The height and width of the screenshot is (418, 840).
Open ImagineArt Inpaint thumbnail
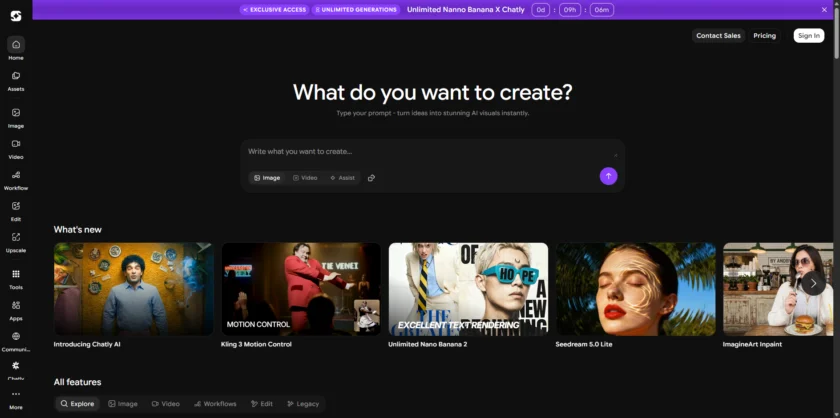tap(778, 289)
